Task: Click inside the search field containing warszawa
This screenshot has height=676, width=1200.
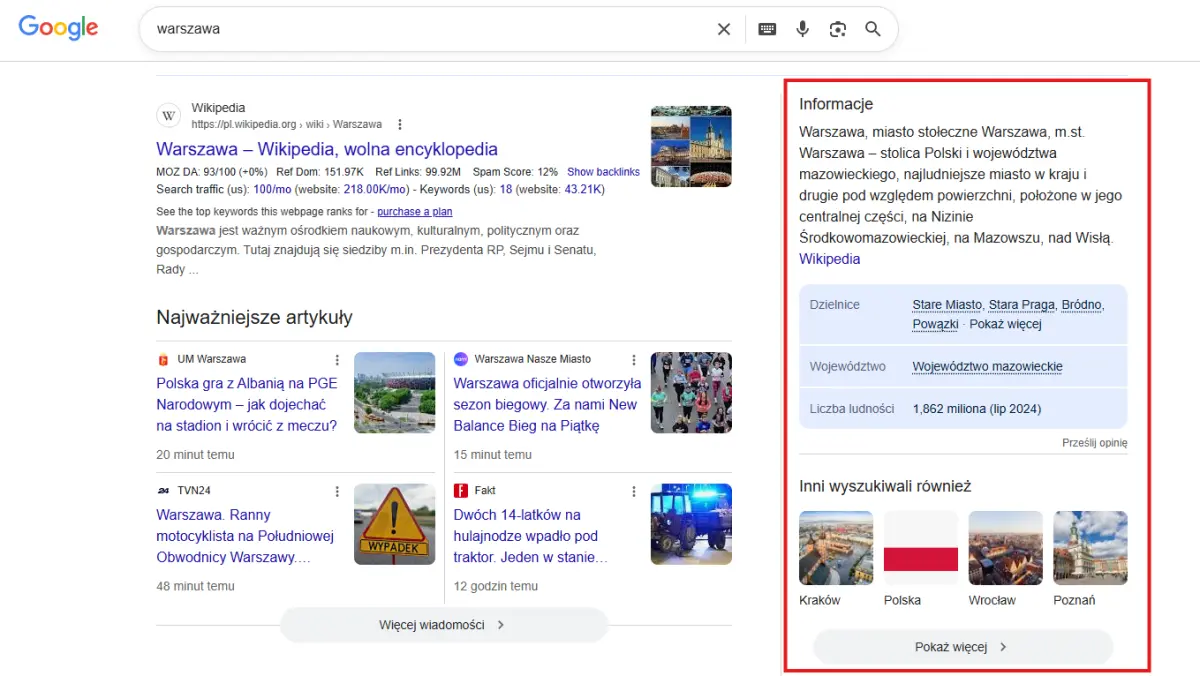Action: click(x=430, y=29)
